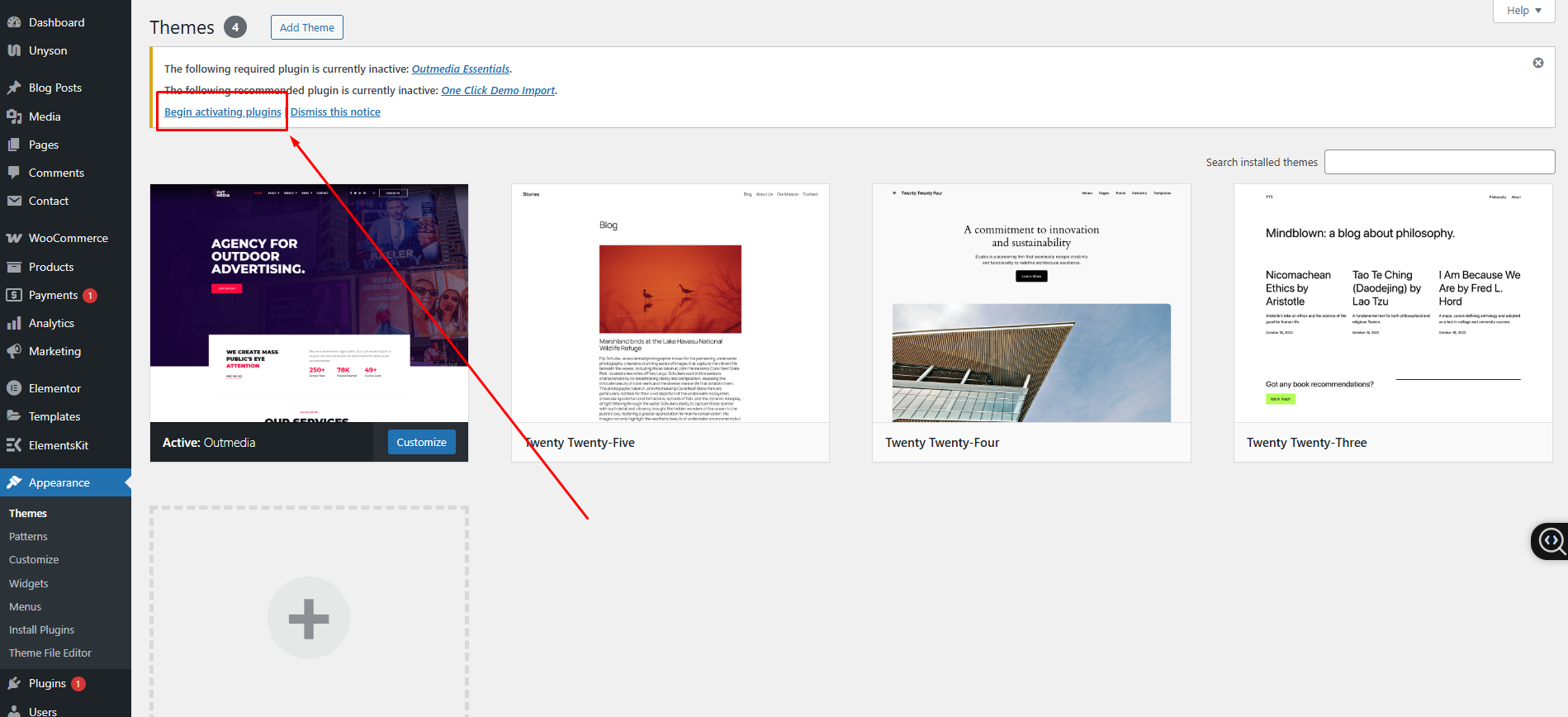Click the Blog Posts pin icon

14,88
